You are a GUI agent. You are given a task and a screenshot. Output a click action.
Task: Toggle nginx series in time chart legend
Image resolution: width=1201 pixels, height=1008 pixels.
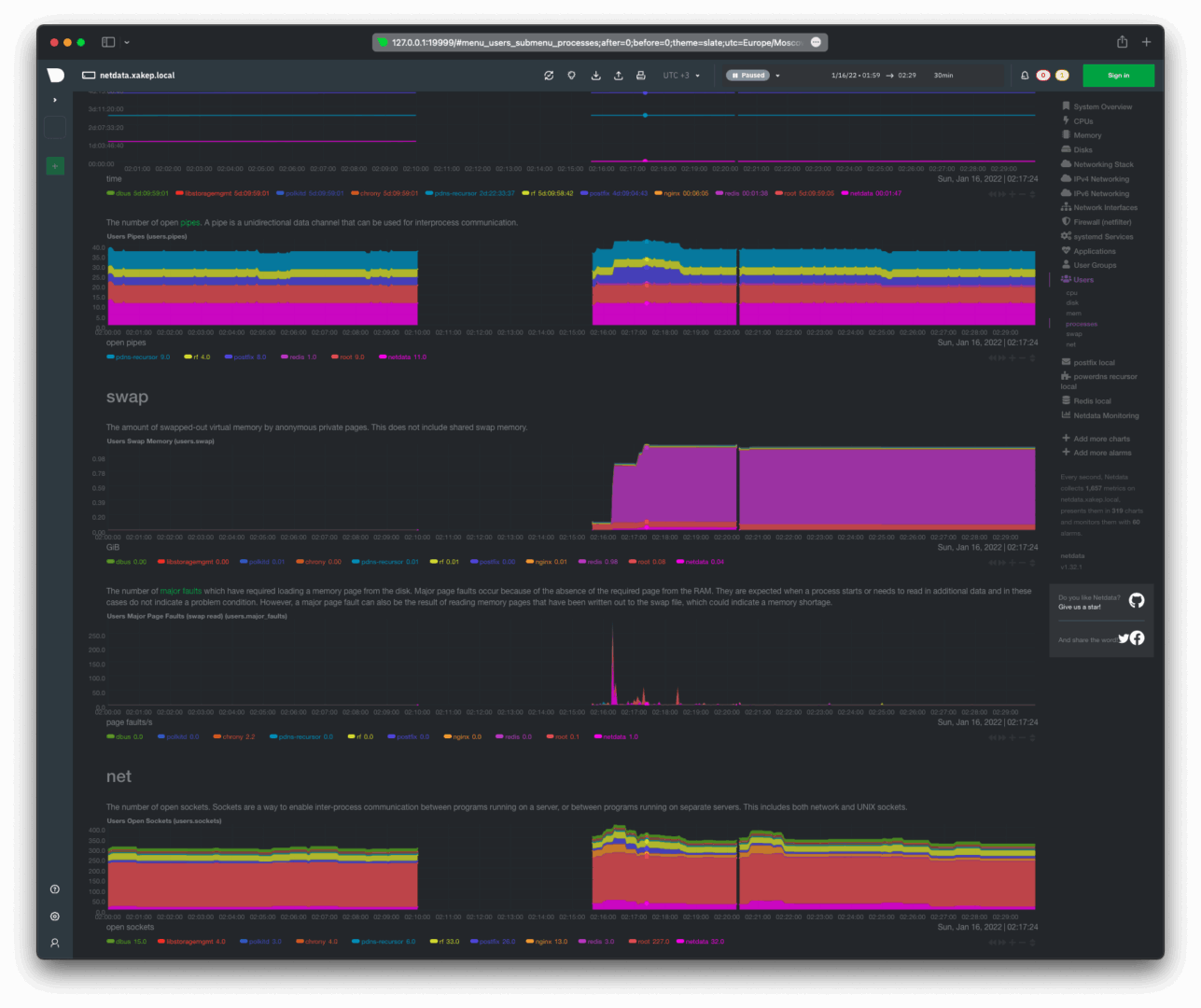(x=682, y=194)
